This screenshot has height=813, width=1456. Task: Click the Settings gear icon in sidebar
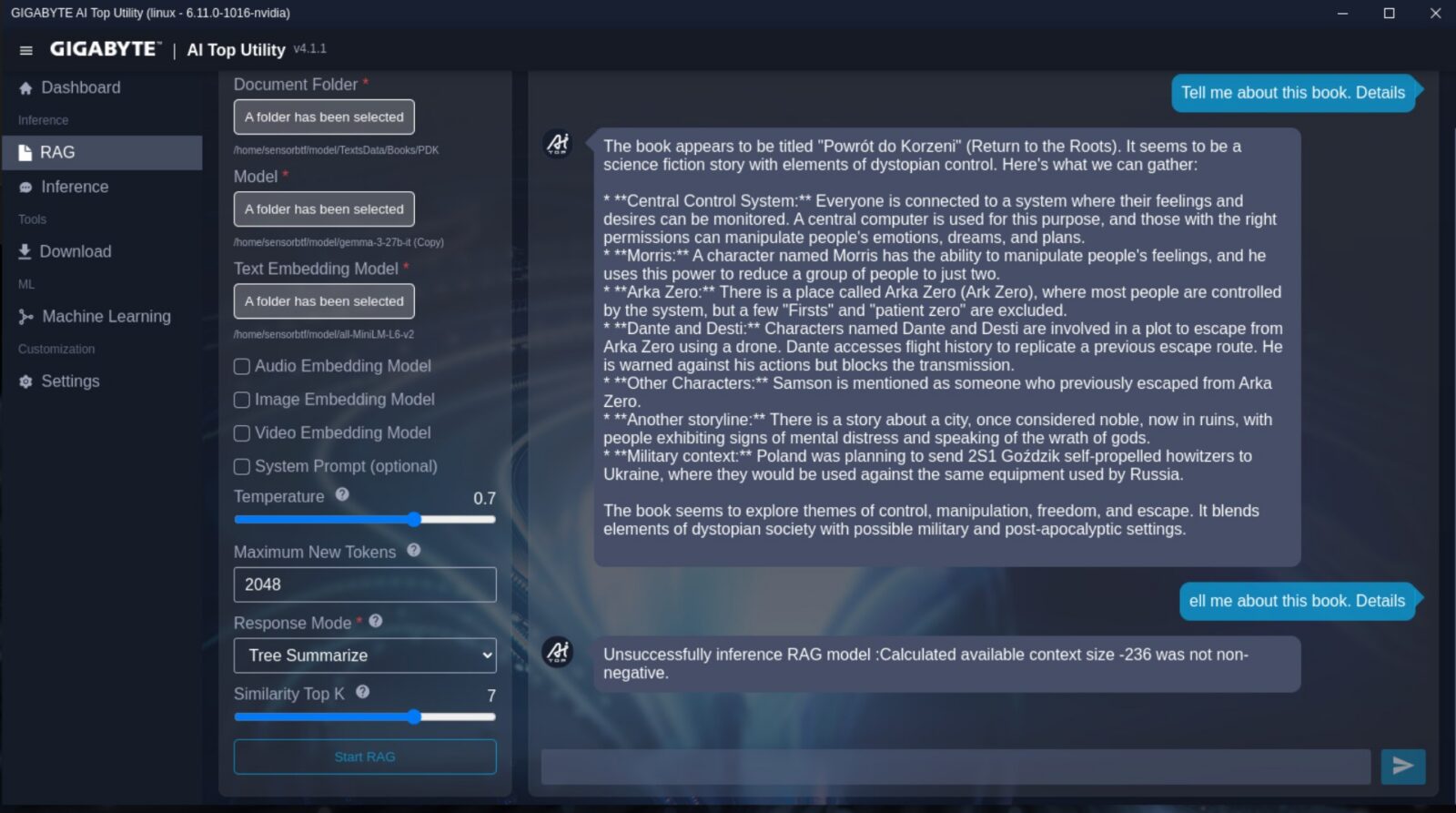coord(25,381)
